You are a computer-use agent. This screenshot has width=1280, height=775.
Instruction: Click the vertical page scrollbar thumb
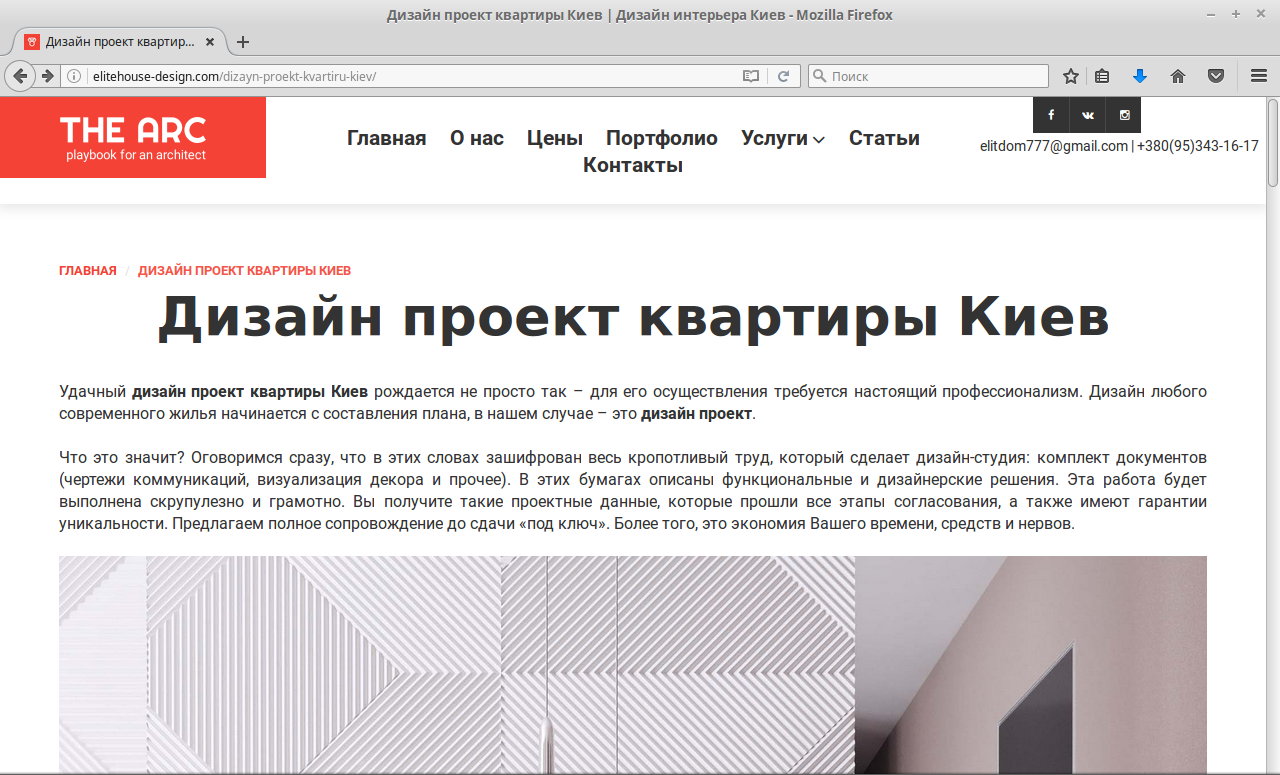coord(1273,142)
